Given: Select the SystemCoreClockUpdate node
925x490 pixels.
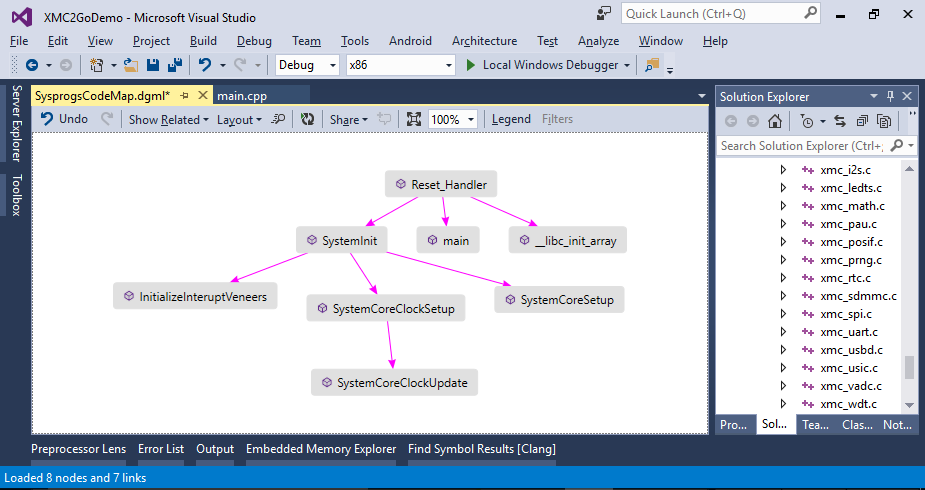Looking at the screenshot, I should click(394, 383).
